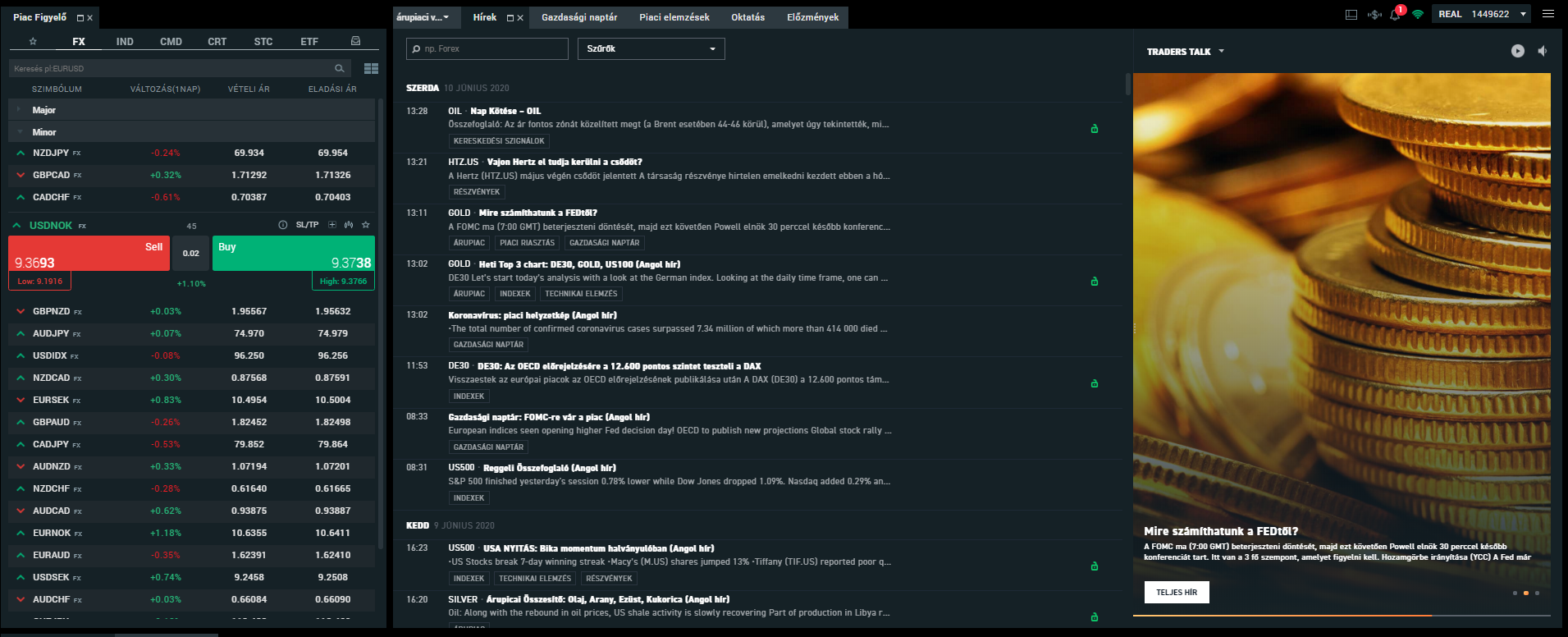Open the basket icon tab next to ETF
This screenshot has width=1568, height=637.
click(355, 41)
